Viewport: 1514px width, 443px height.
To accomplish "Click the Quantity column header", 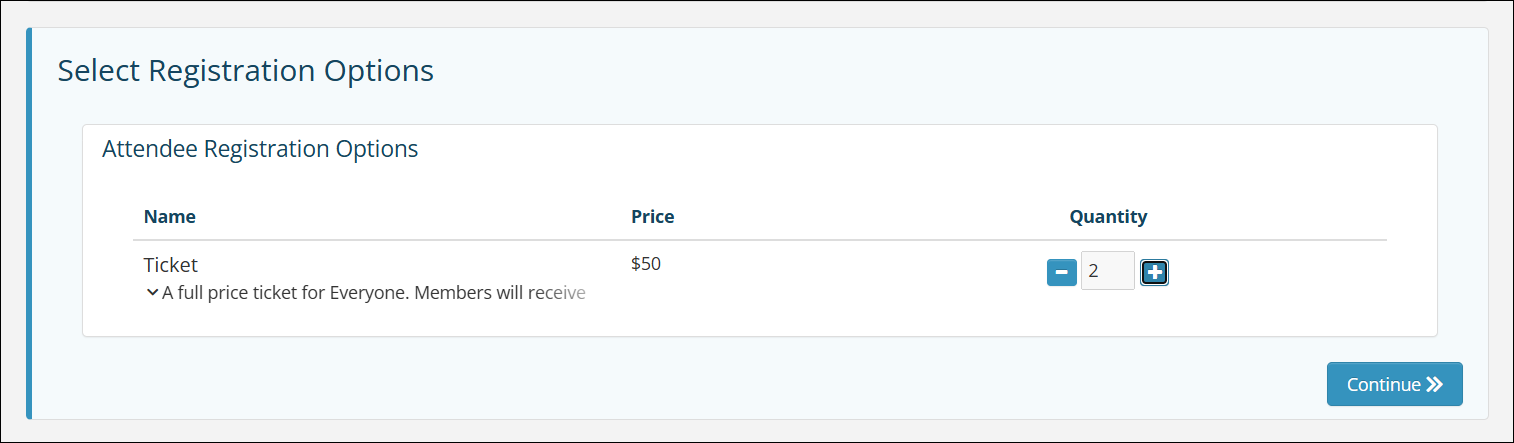I will [x=1108, y=217].
